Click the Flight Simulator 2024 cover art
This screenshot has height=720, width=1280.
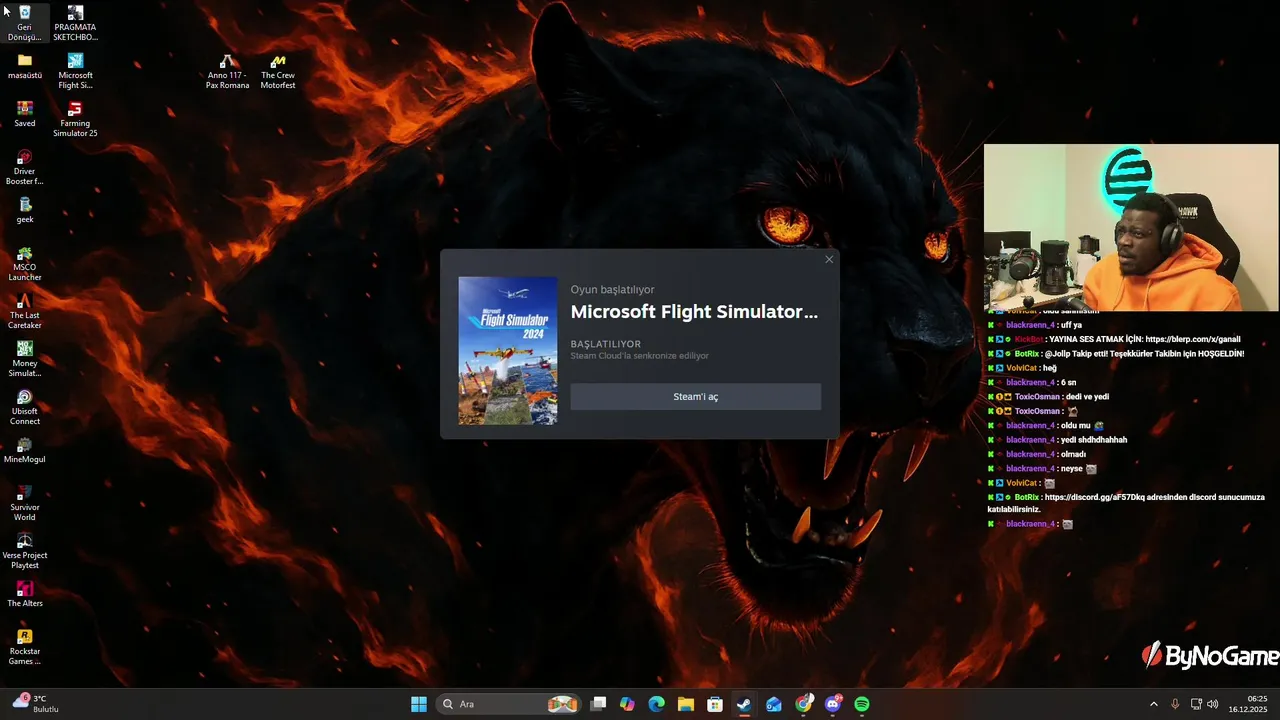pos(508,351)
